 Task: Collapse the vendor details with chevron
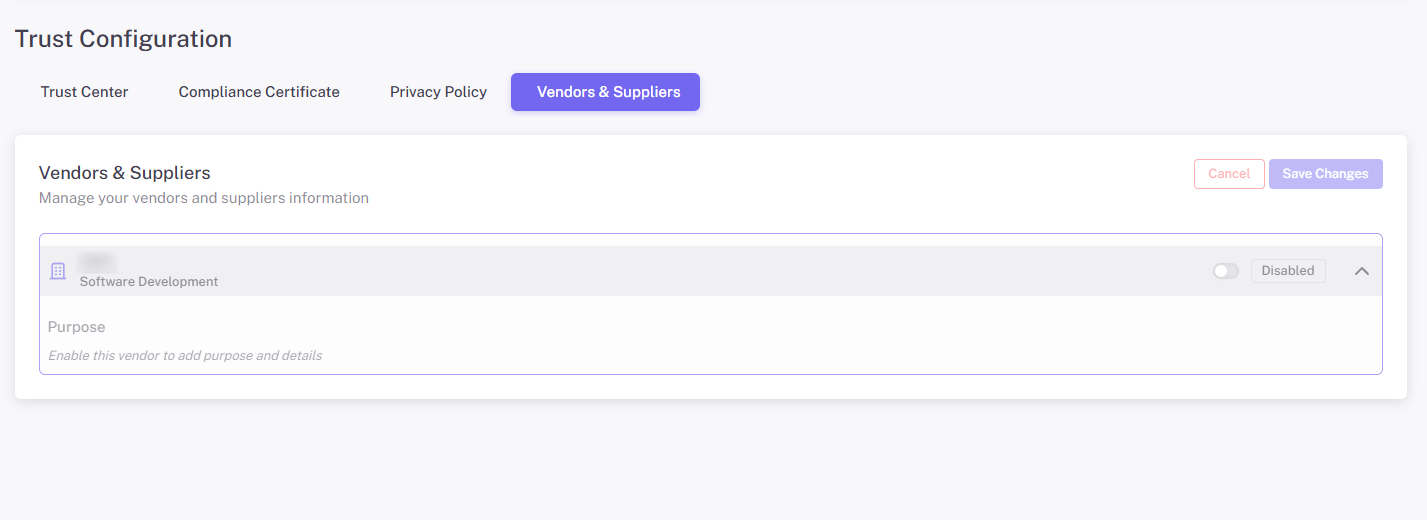point(1361,271)
